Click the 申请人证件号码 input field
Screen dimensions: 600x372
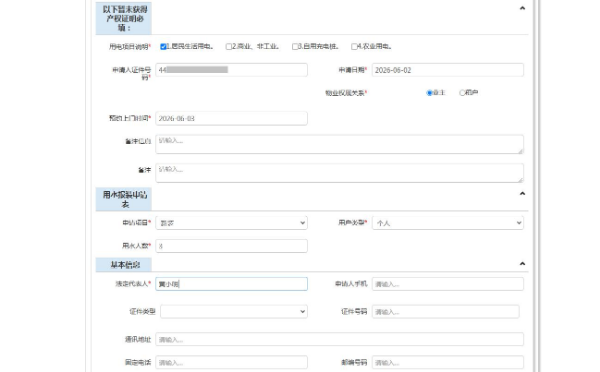[x=232, y=70]
